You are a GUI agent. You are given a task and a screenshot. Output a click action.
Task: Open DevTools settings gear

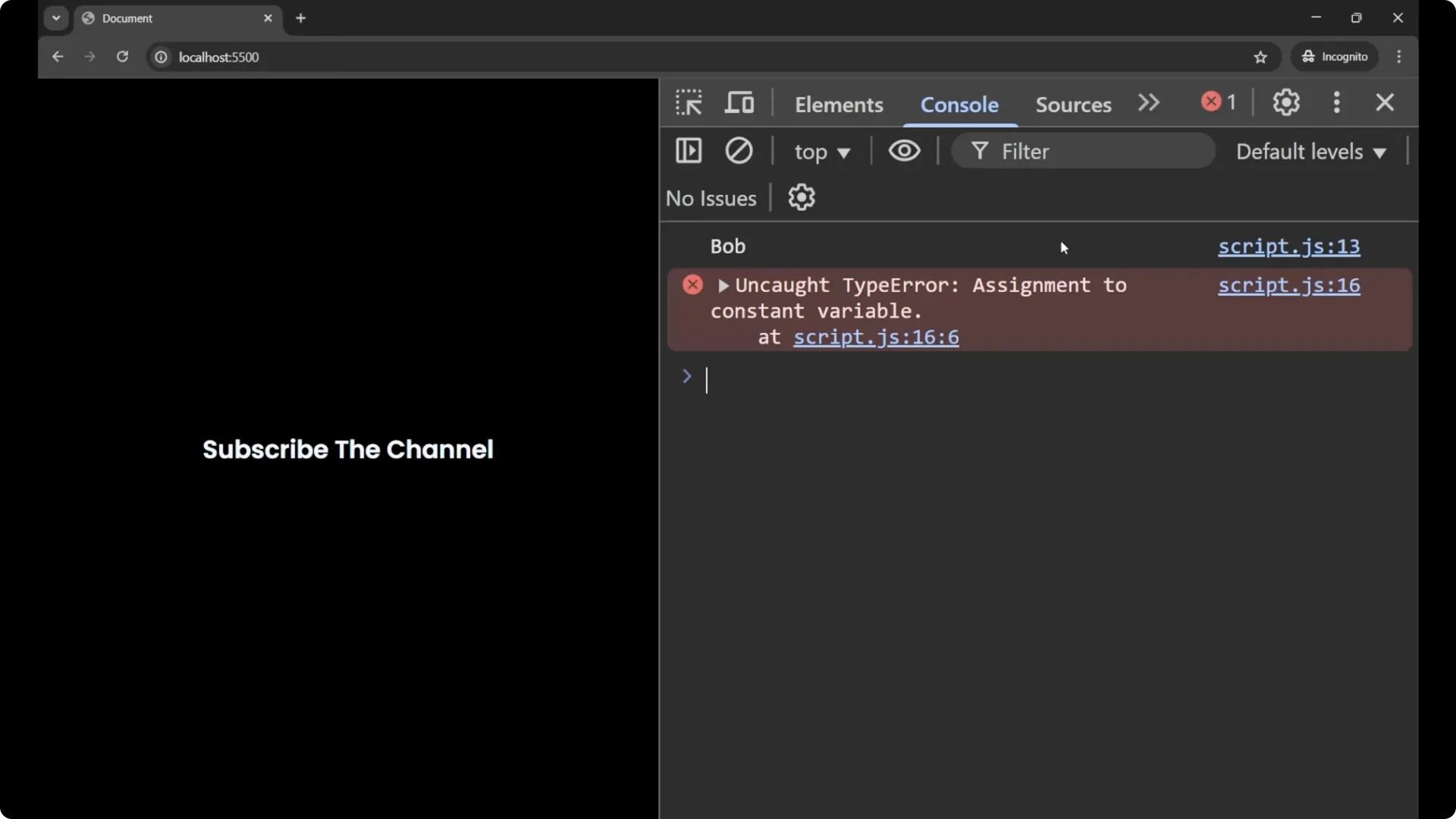point(1285,102)
